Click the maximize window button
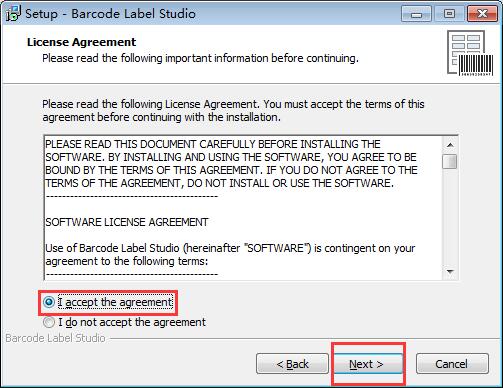503x388 pixels. click(449, 14)
